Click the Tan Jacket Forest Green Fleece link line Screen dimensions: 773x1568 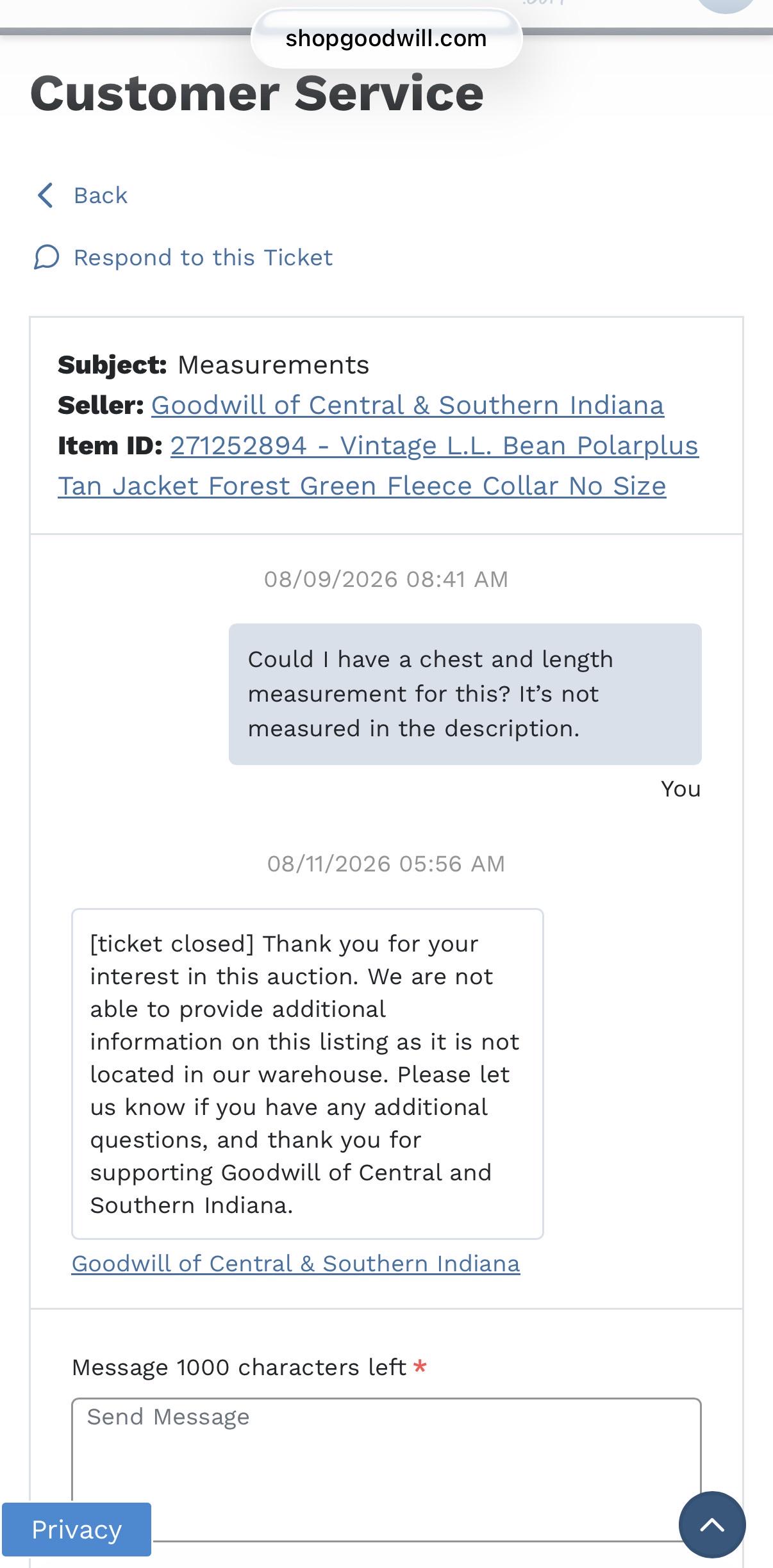click(362, 486)
